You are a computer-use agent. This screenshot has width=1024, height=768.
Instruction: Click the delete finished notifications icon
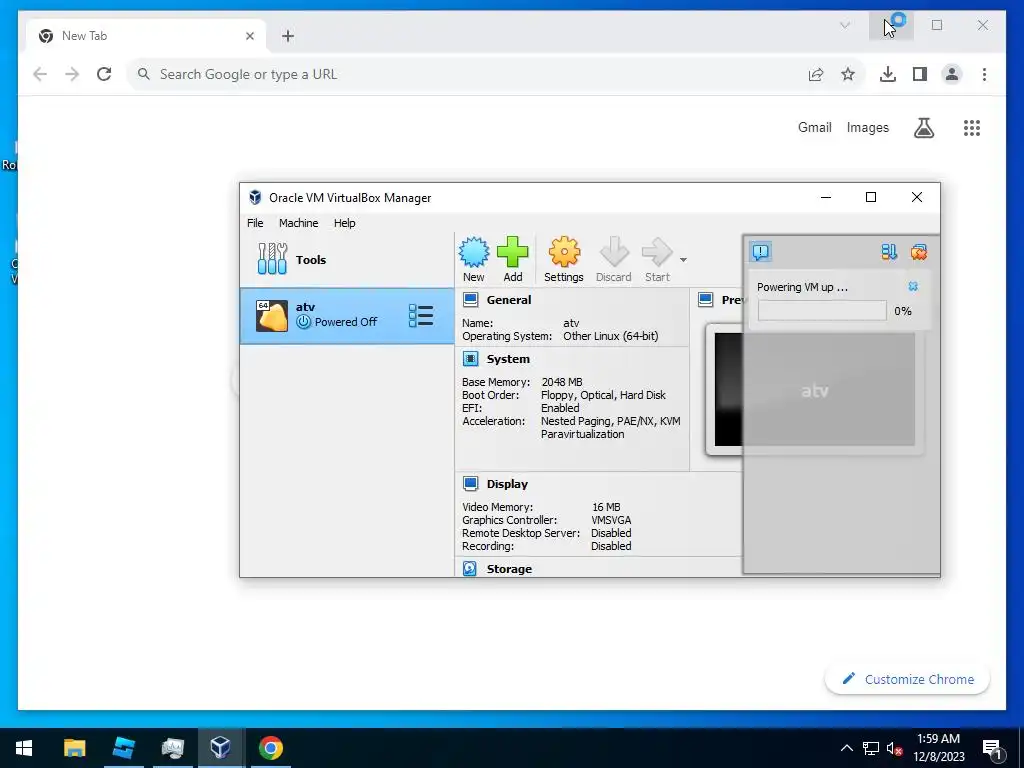tap(919, 252)
